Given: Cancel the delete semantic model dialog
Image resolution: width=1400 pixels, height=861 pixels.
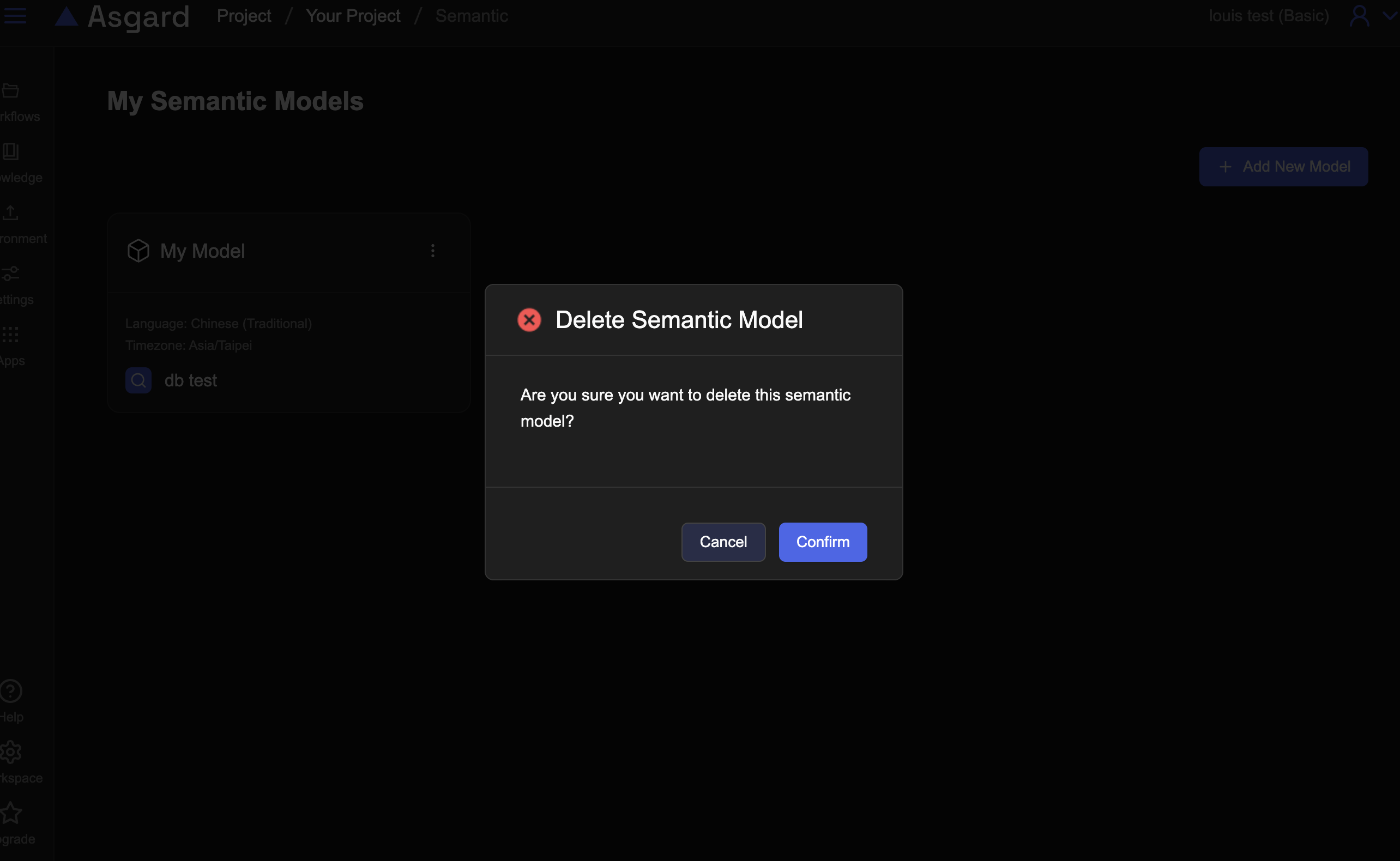Looking at the screenshot, I should [723, 542].
